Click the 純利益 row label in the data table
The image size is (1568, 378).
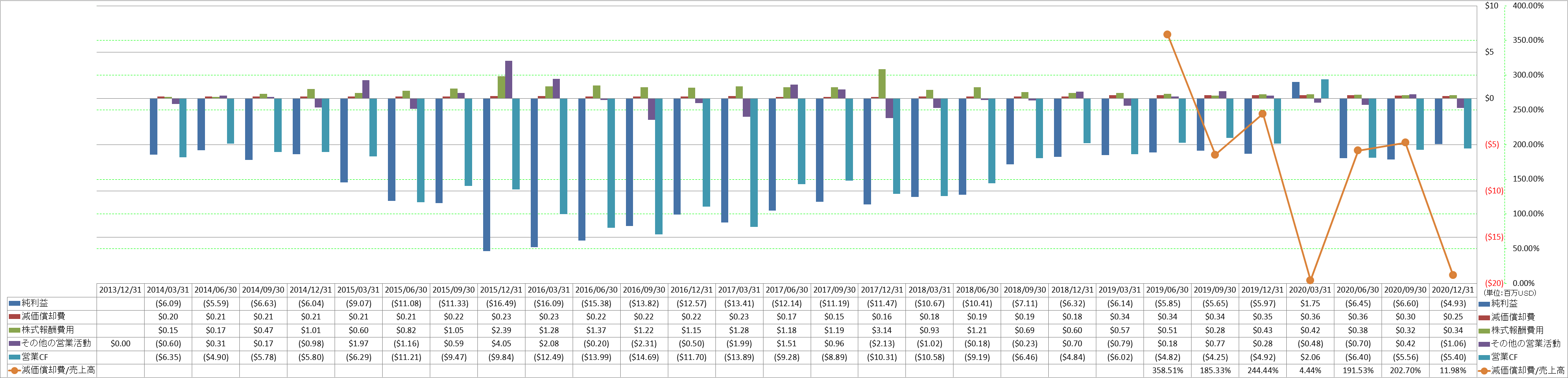[35, 303]
